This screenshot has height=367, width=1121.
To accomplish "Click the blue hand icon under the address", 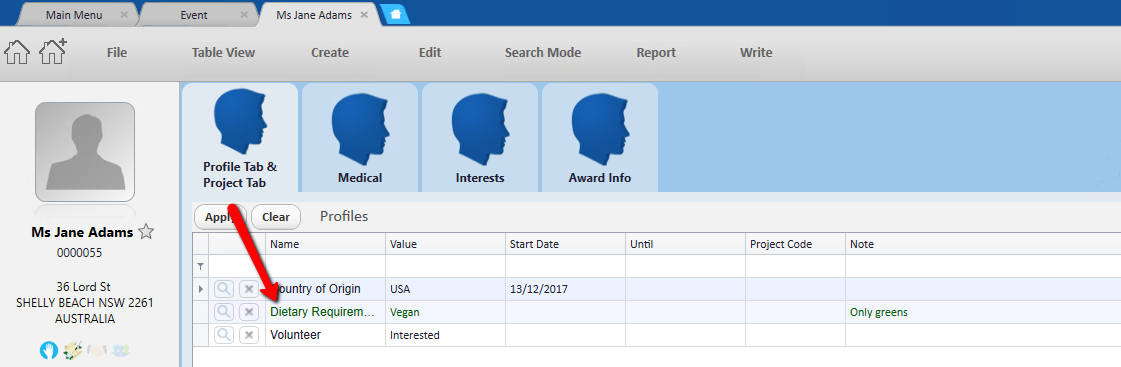I will (x=49, y=351).
